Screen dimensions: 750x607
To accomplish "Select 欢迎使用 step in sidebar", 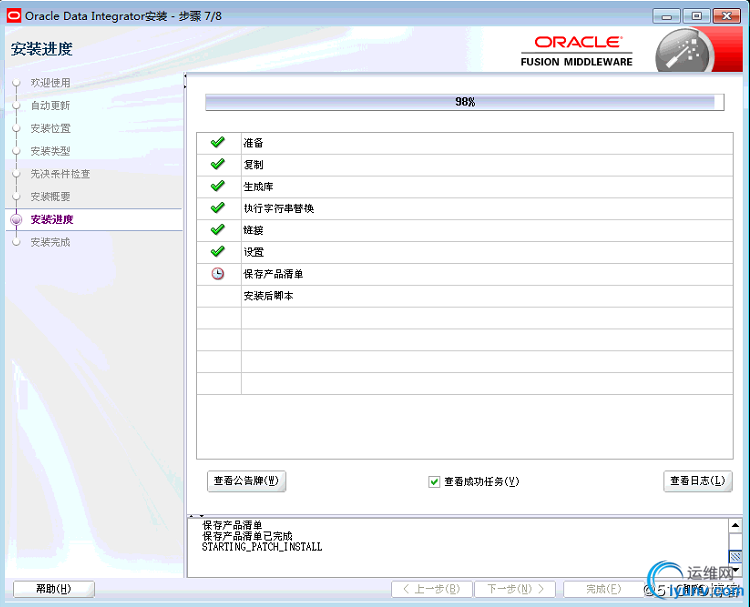I will (50, 83).
